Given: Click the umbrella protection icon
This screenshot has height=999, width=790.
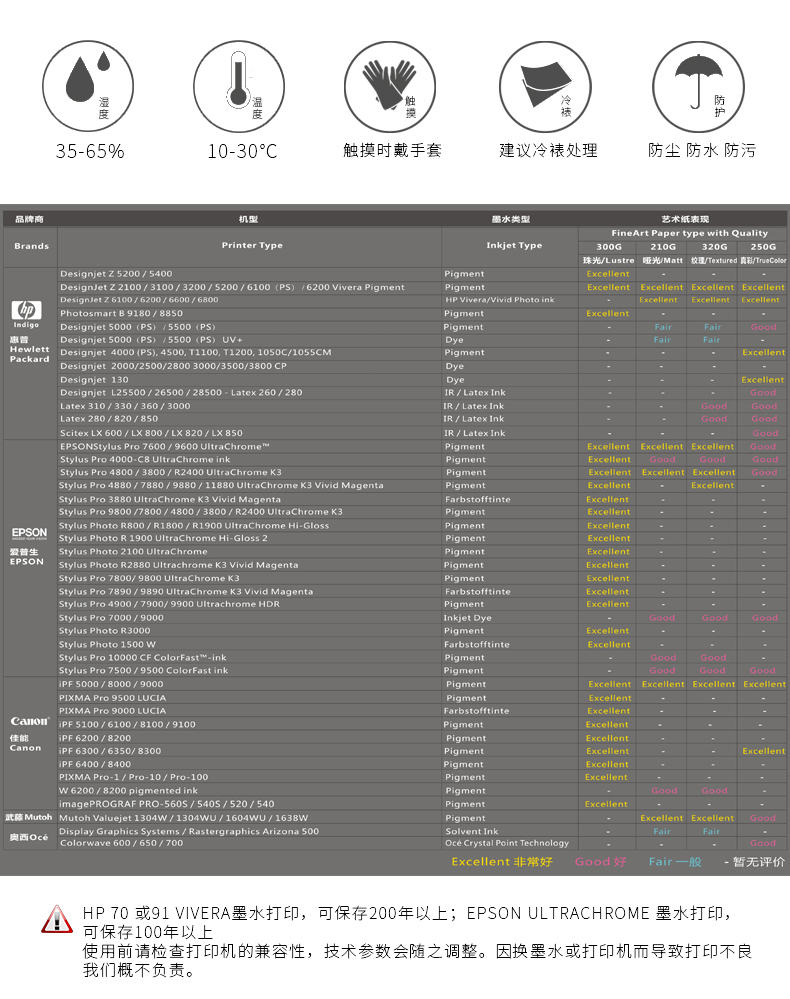Looking at the screenshot, I should 699,87.
